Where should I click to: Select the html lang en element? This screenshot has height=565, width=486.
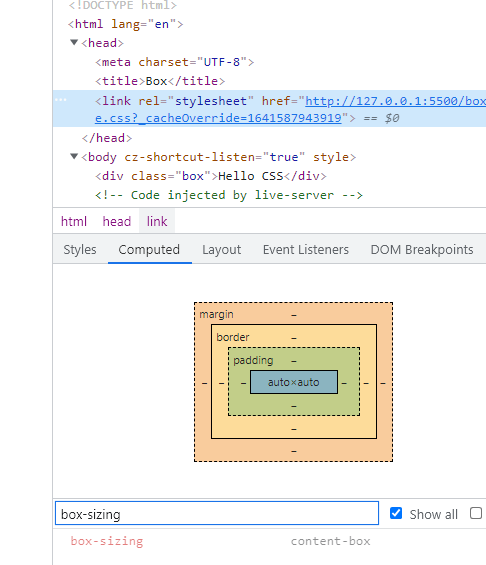125,24
